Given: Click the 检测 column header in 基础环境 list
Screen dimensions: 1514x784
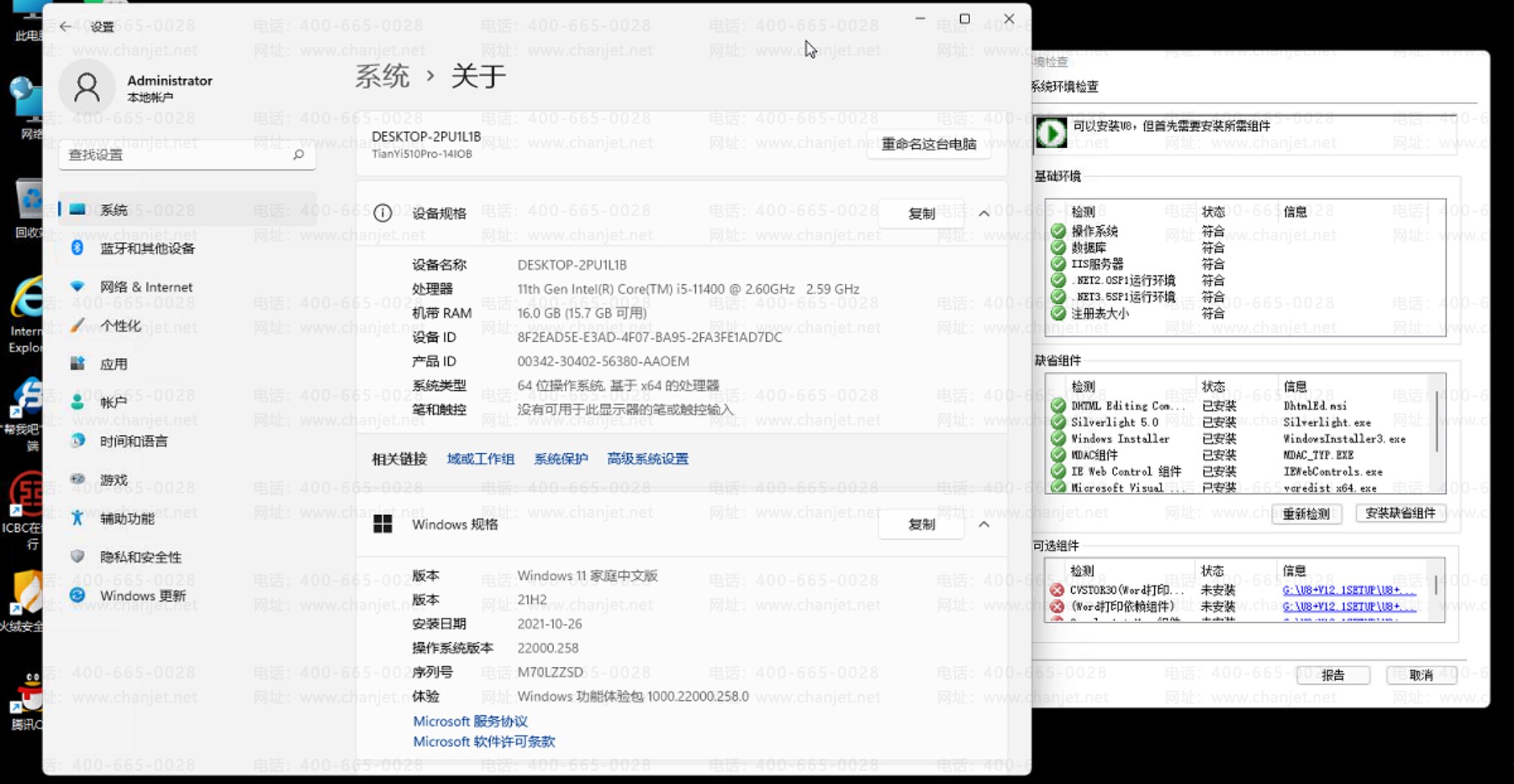Looking at the screenshot, I should pos(1083,212).
